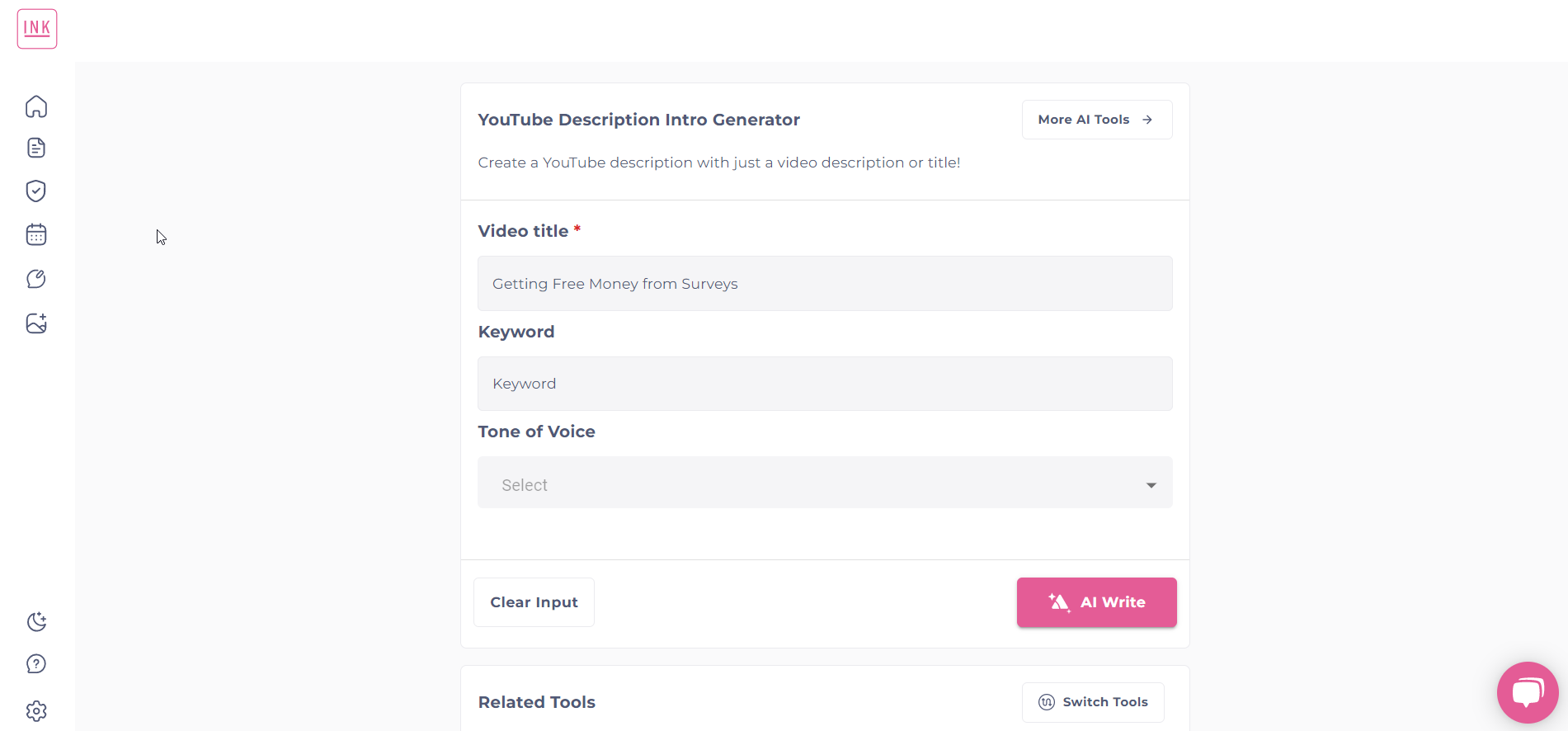Click the AI Write button
1568x731 pixels.
1096,602
